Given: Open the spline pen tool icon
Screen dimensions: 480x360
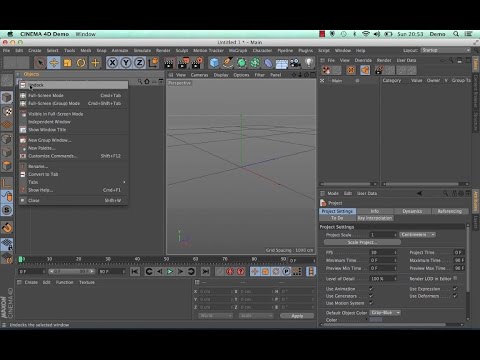Looking at the screenshot, I should pyautogui.click(x=228, y=62).
